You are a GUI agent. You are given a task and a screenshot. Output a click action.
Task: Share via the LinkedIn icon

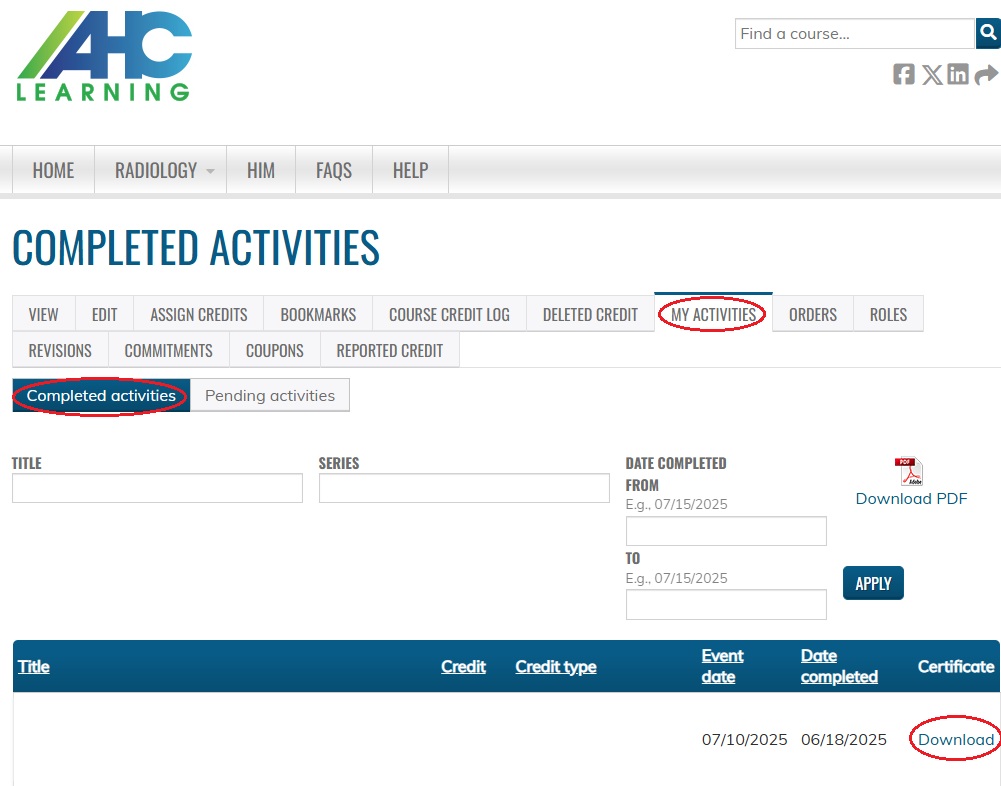(958, 74)
